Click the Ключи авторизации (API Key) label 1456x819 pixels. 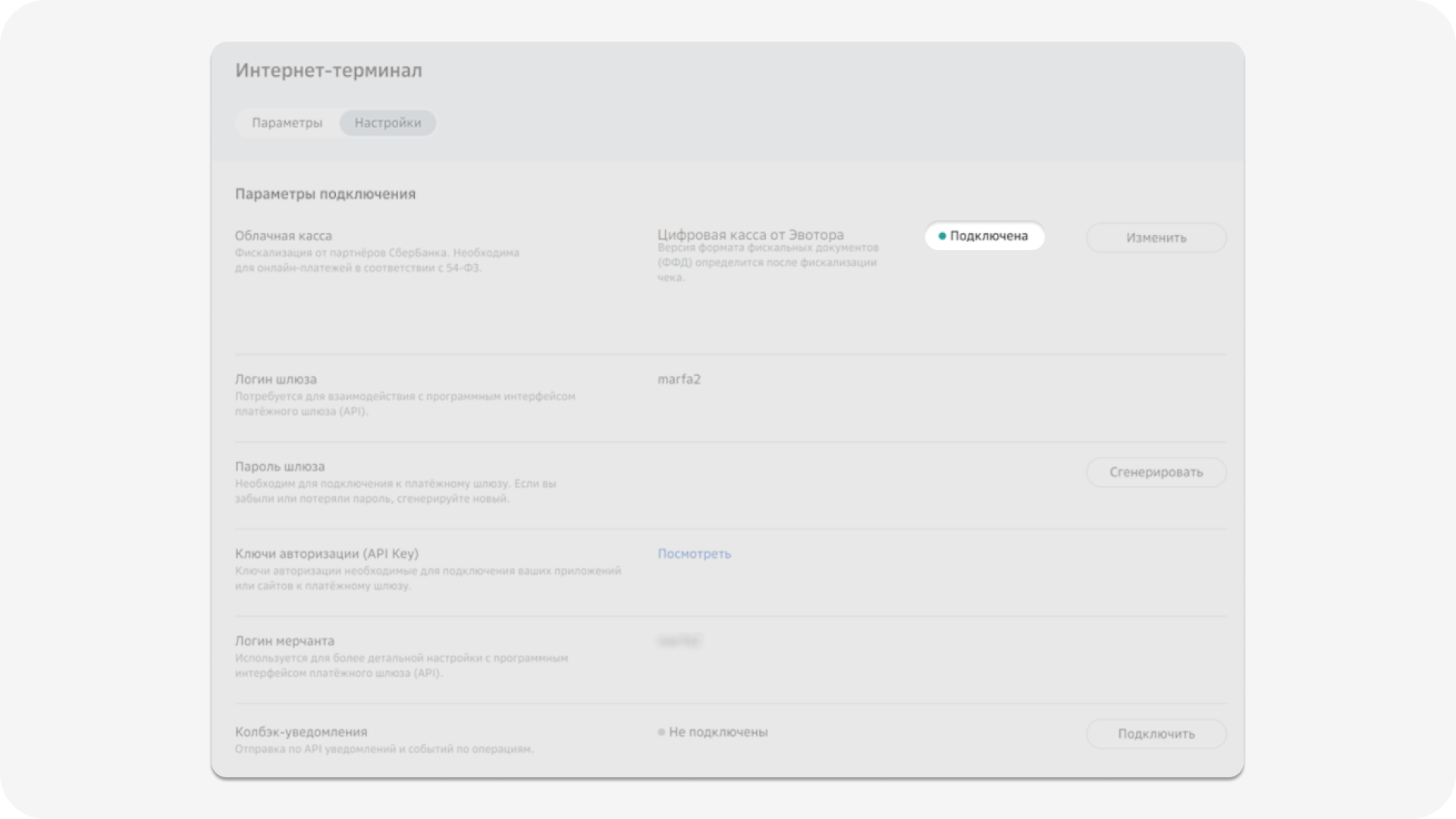click(x=326, y=554)
